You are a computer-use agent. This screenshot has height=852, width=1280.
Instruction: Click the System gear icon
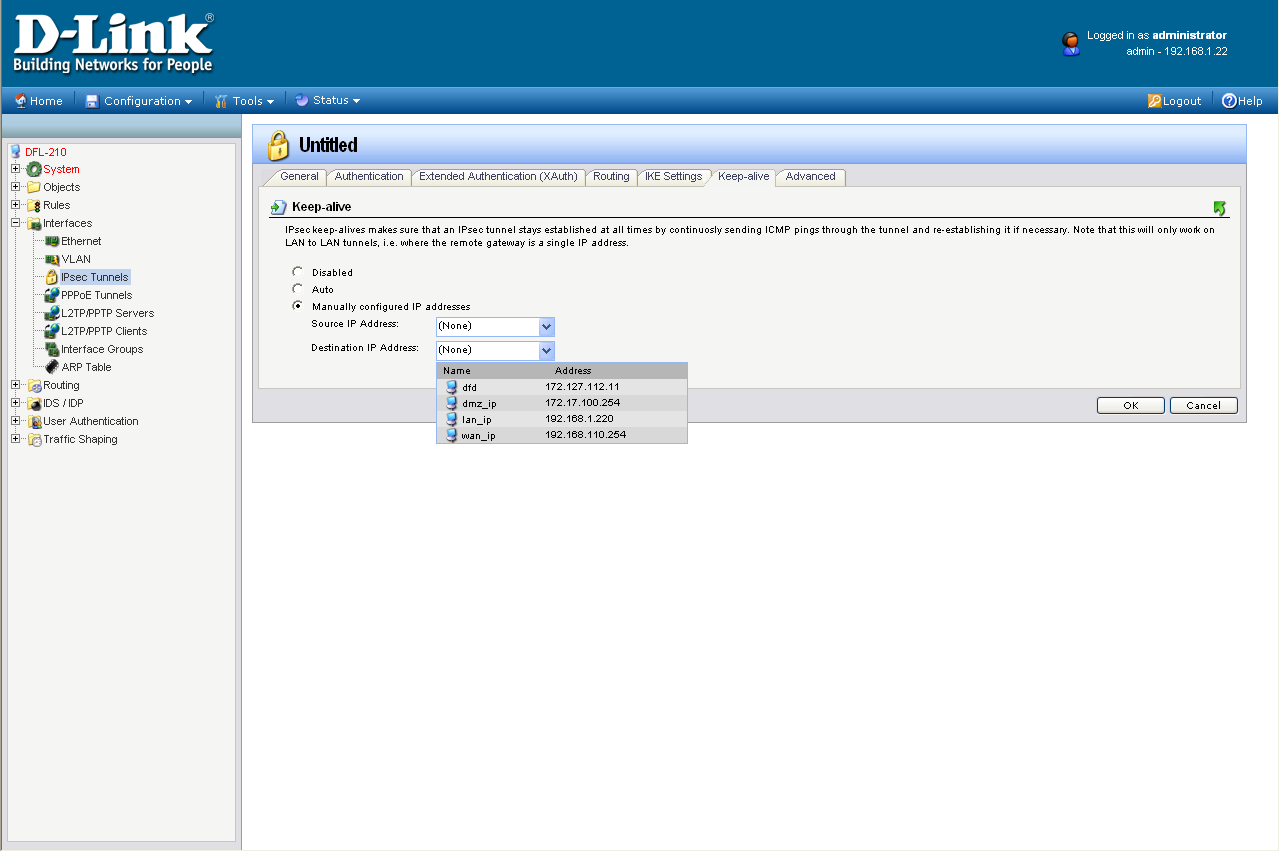pyautogui.click(x=34, y=170)
